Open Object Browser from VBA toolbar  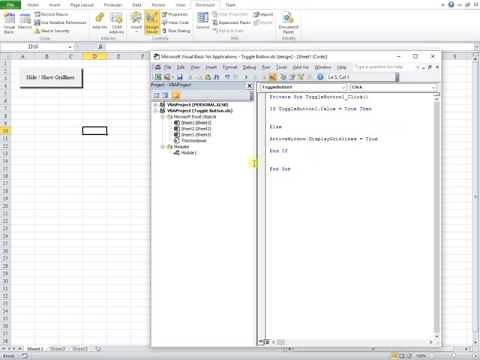301,77
